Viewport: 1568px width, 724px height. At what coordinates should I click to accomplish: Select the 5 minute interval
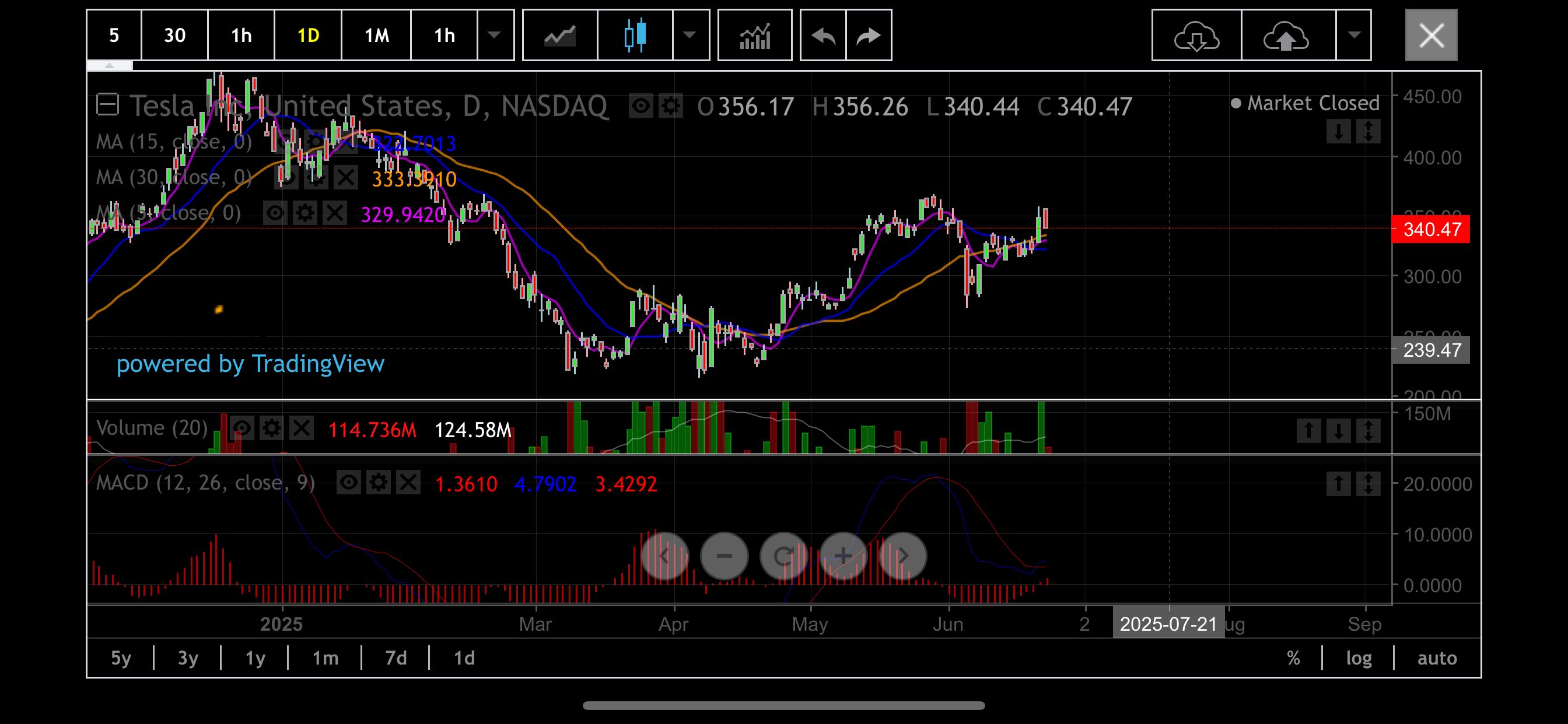[114, 36]
